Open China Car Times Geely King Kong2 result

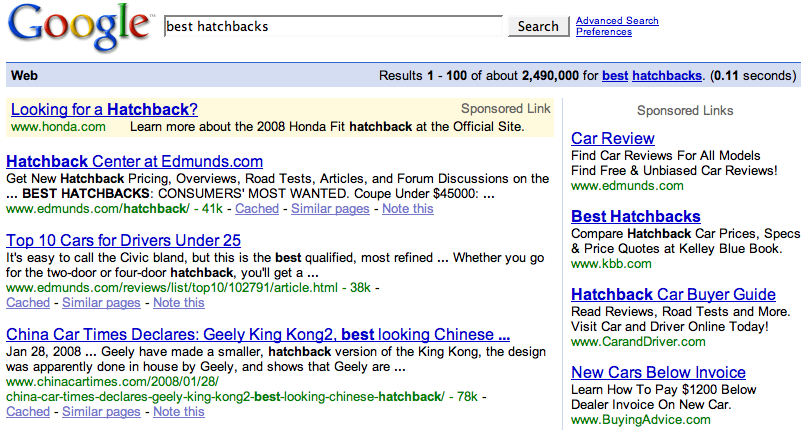(258, 334)
